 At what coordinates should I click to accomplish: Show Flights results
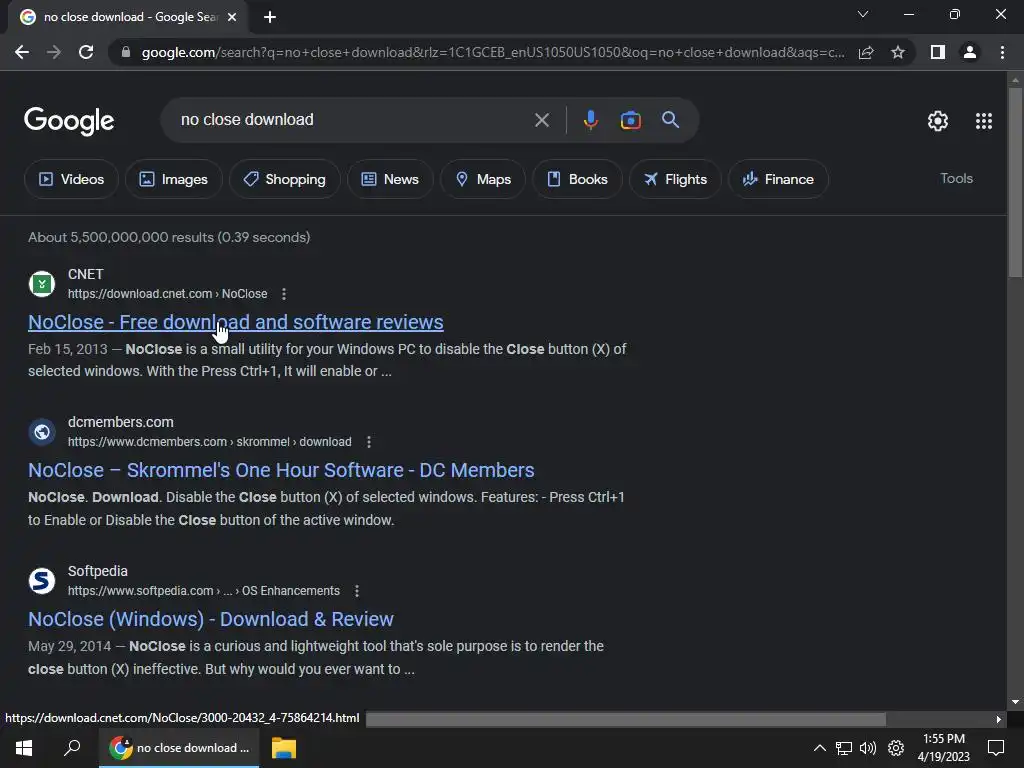click(x=675, y=179)
